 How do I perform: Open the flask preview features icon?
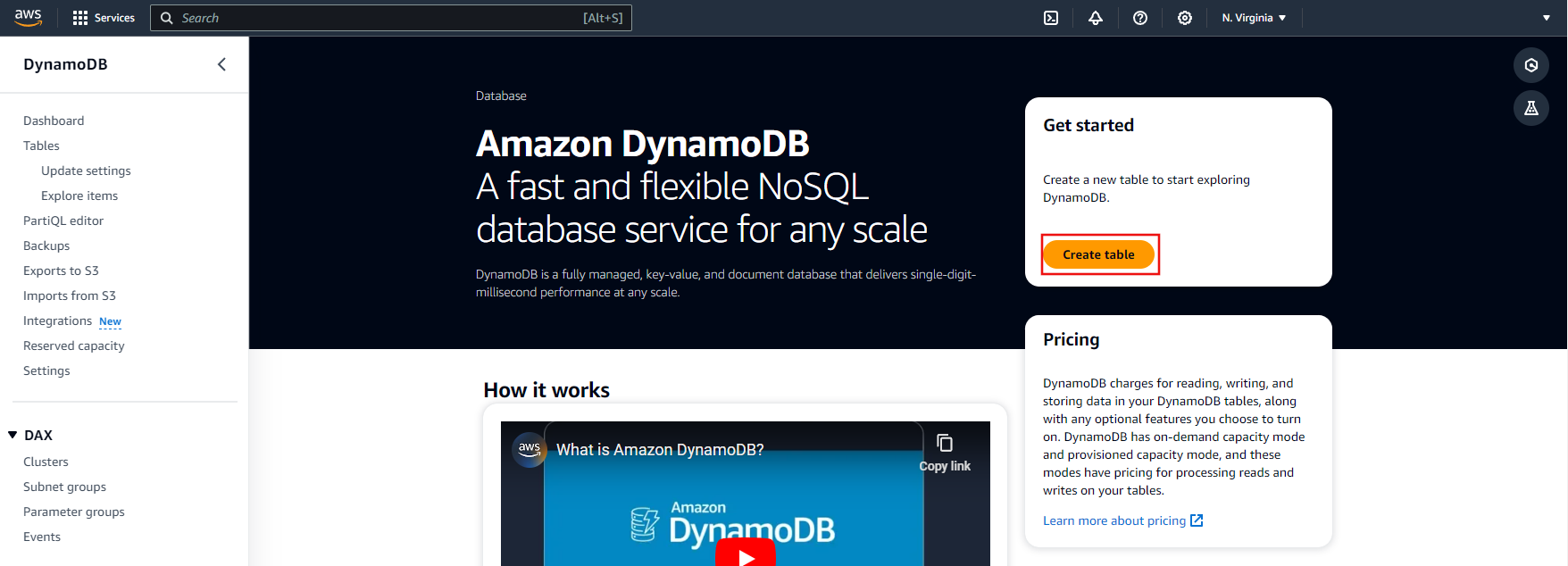tap(1531, 108)
